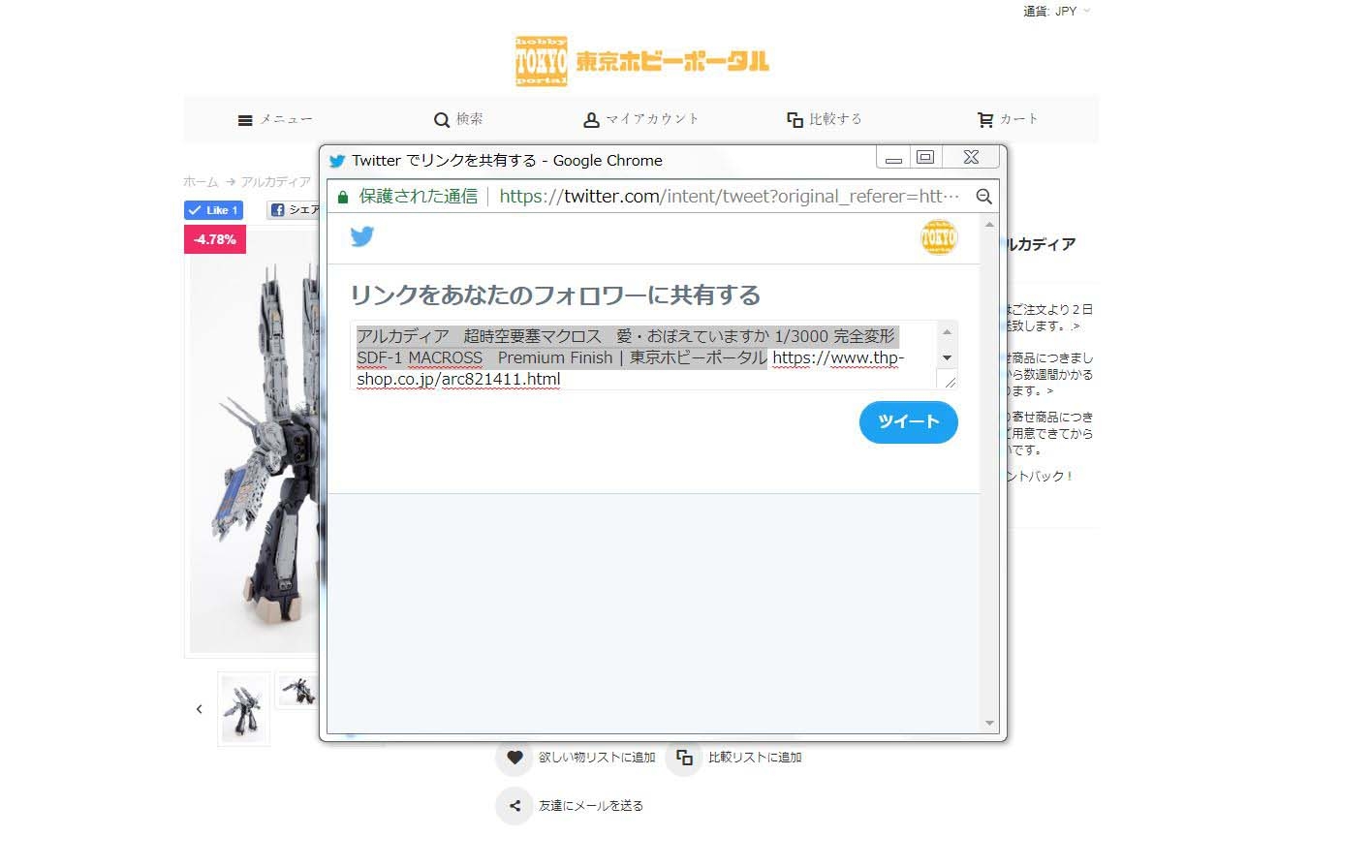Click the green secure padlock icon

click(342, 197)
